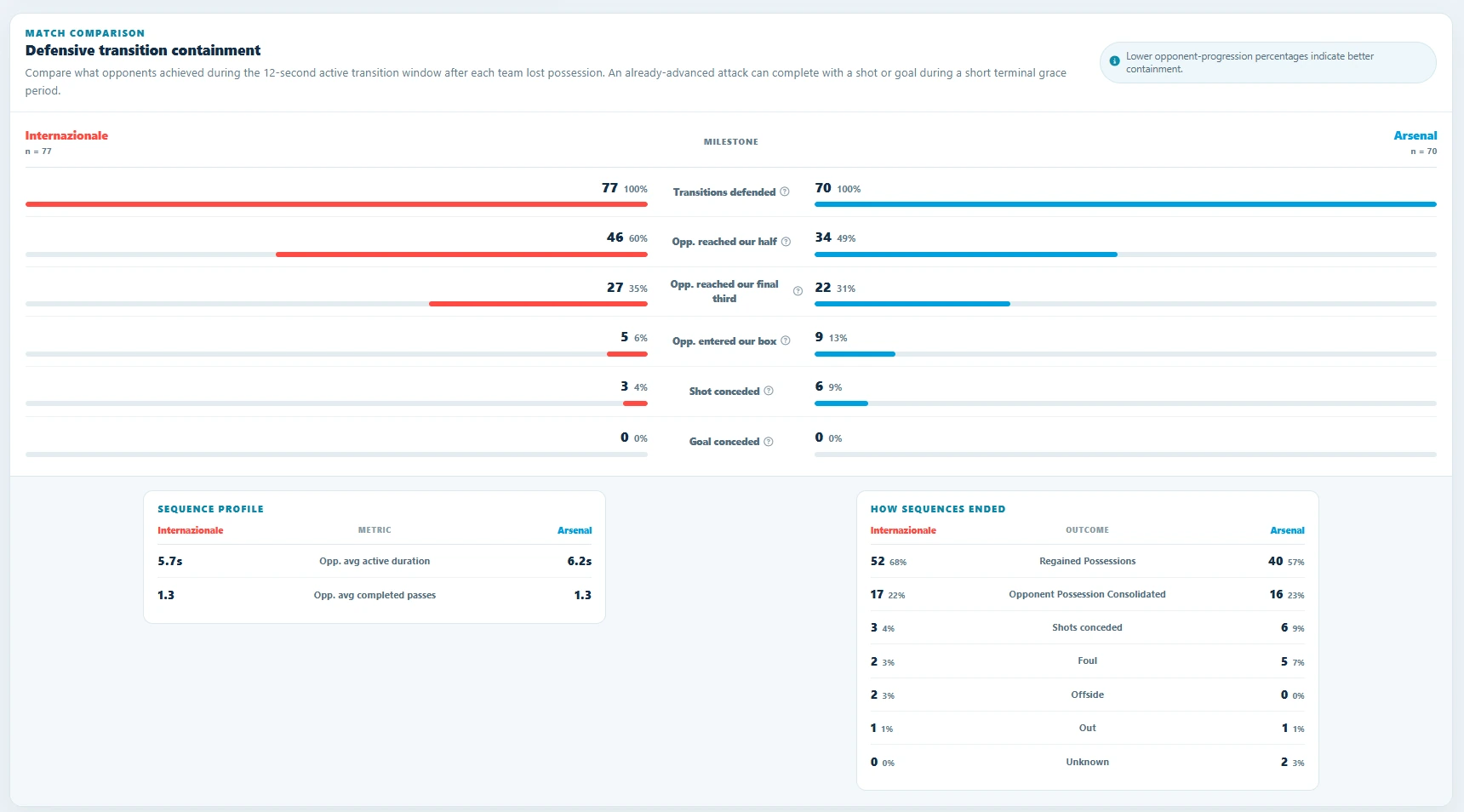Click the info icon in the containment note
Image resolution: width=1464 pixels, height=812 pixels.
(x=1114, y=61)
